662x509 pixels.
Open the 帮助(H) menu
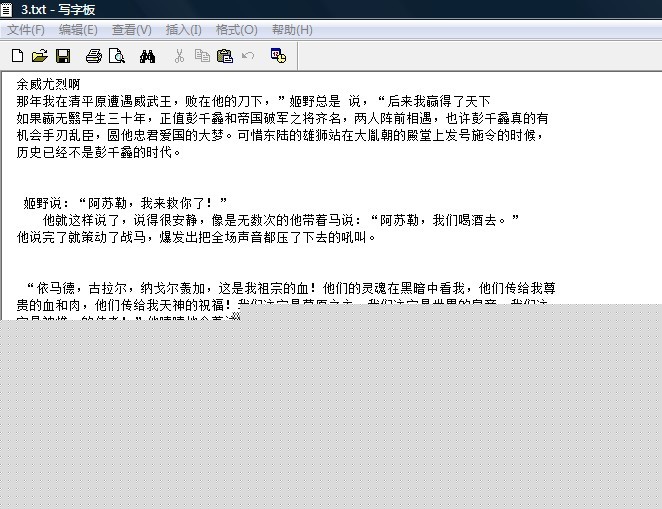tap(292, 30)
